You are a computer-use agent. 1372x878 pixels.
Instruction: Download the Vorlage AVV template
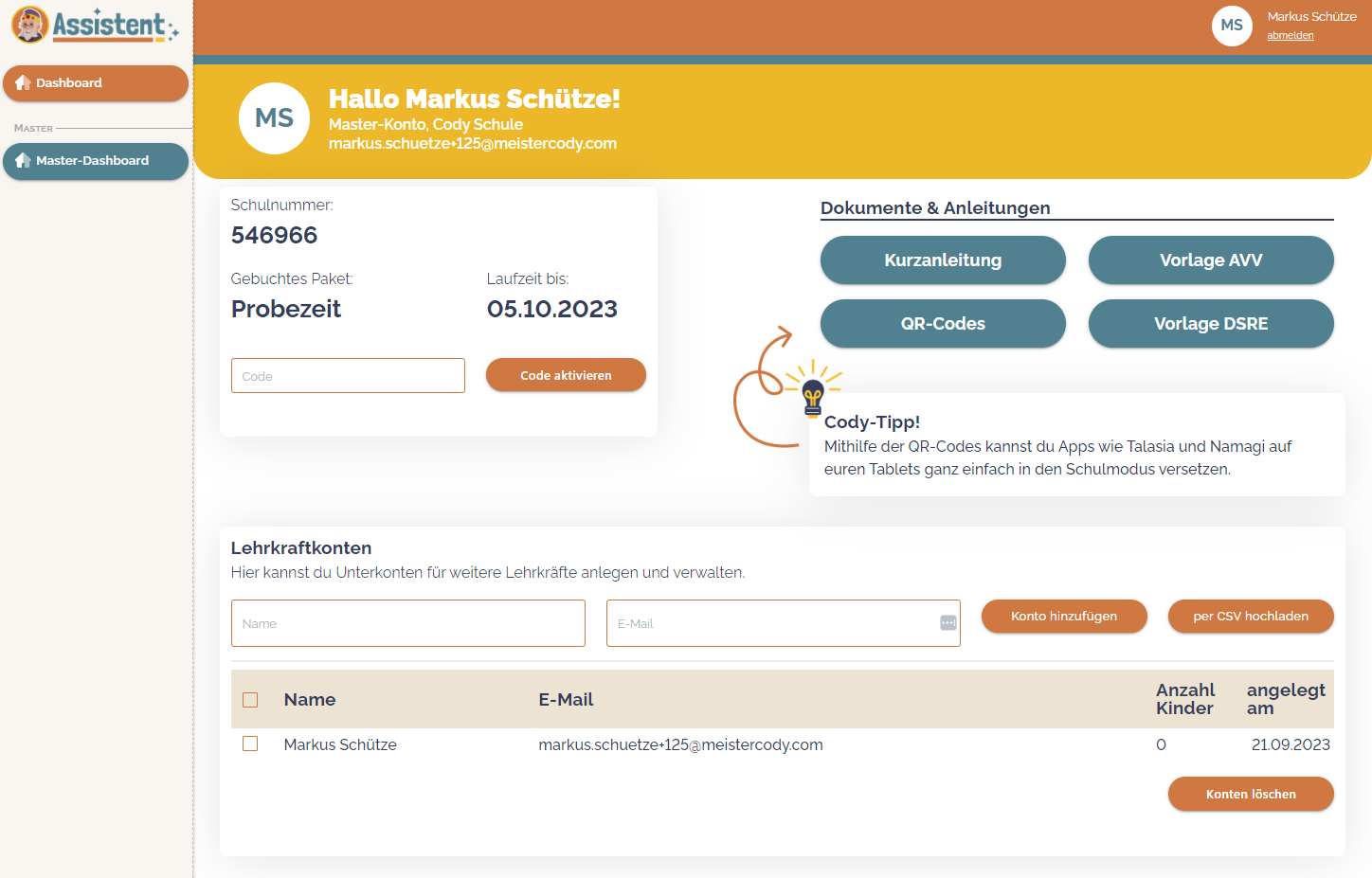(x=1211, y=260)
